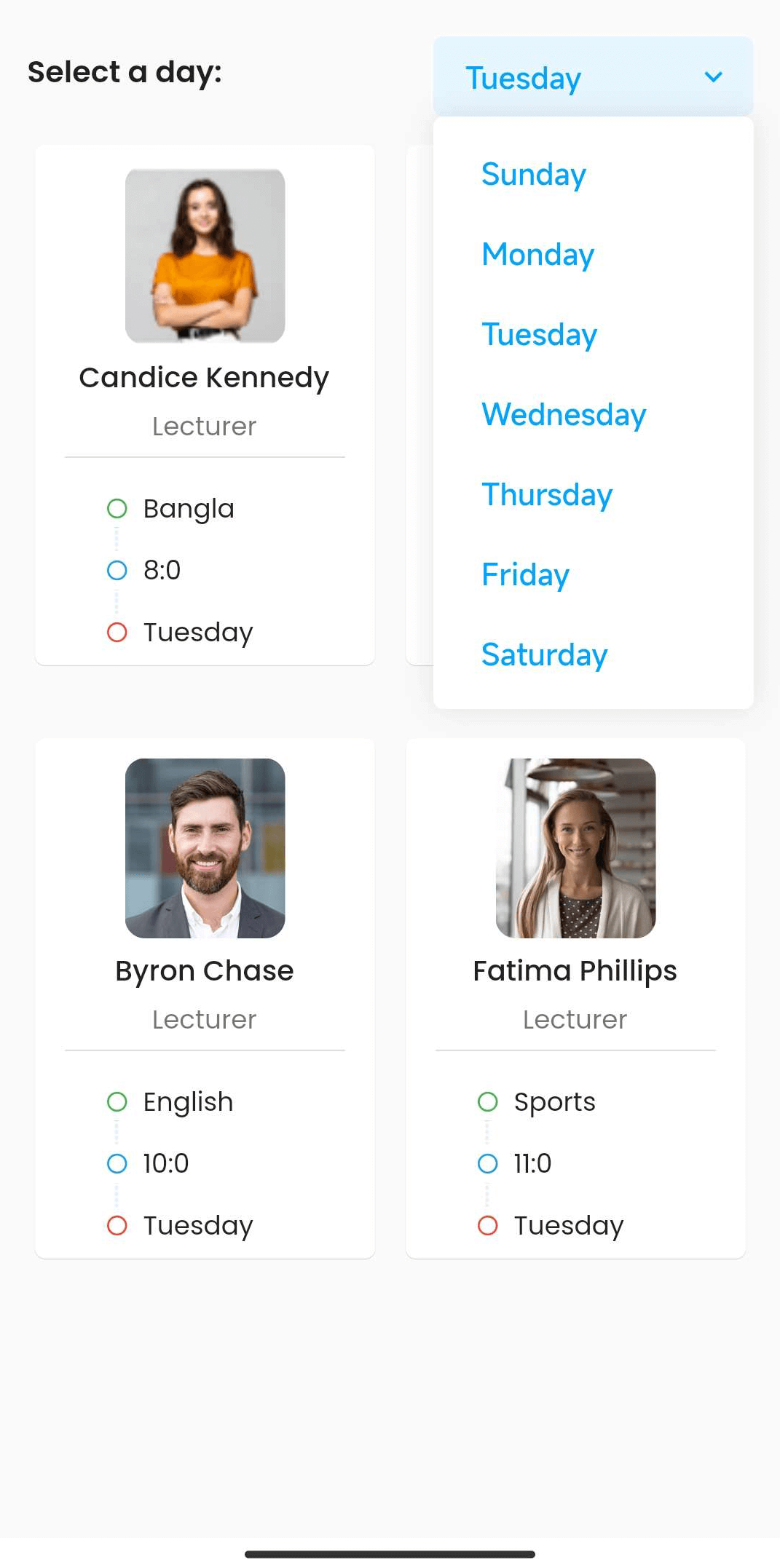780x1568 pixels.
Task: Click the chevron arrow on day dropdown
Action: [713, 76]
